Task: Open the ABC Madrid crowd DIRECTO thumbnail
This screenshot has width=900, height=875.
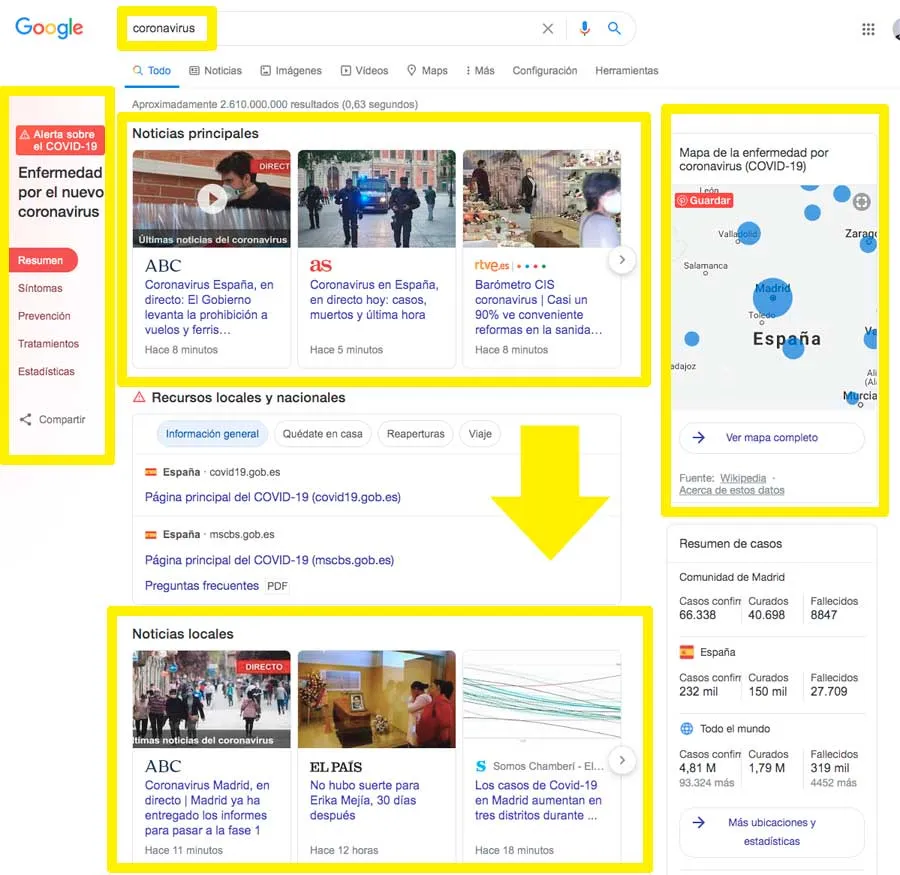Action: (x=212, y=699)
